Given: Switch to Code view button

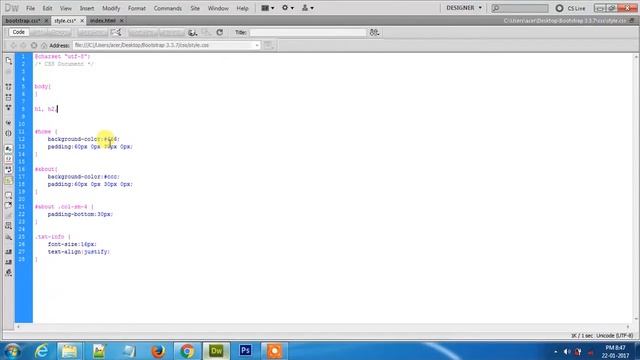Looking at the screenshot, I should (18, 32).
